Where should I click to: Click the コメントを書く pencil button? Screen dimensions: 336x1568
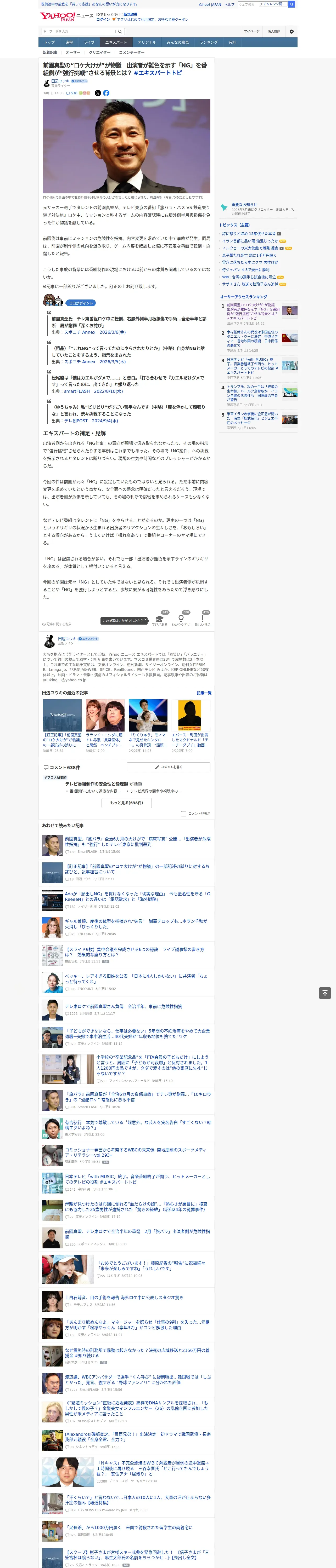[168, 767]
